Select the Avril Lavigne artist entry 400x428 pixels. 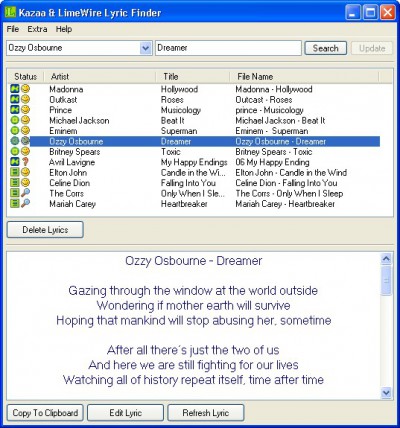(x=72, y=162)
